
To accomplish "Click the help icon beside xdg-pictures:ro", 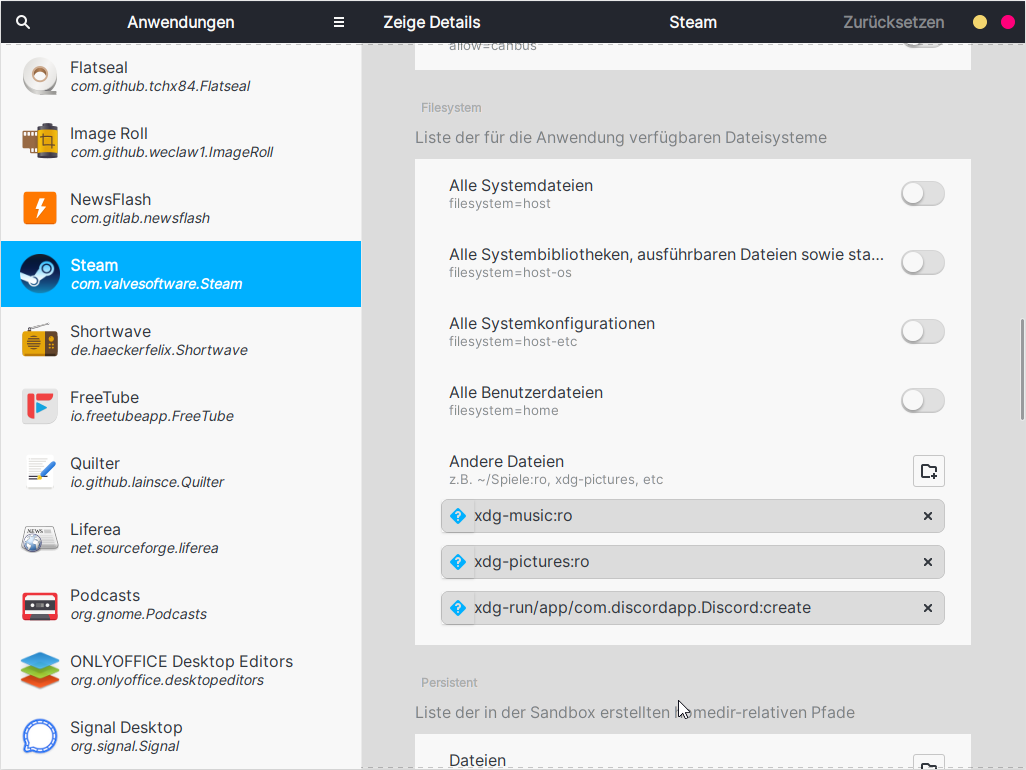I will click(458, 562).
